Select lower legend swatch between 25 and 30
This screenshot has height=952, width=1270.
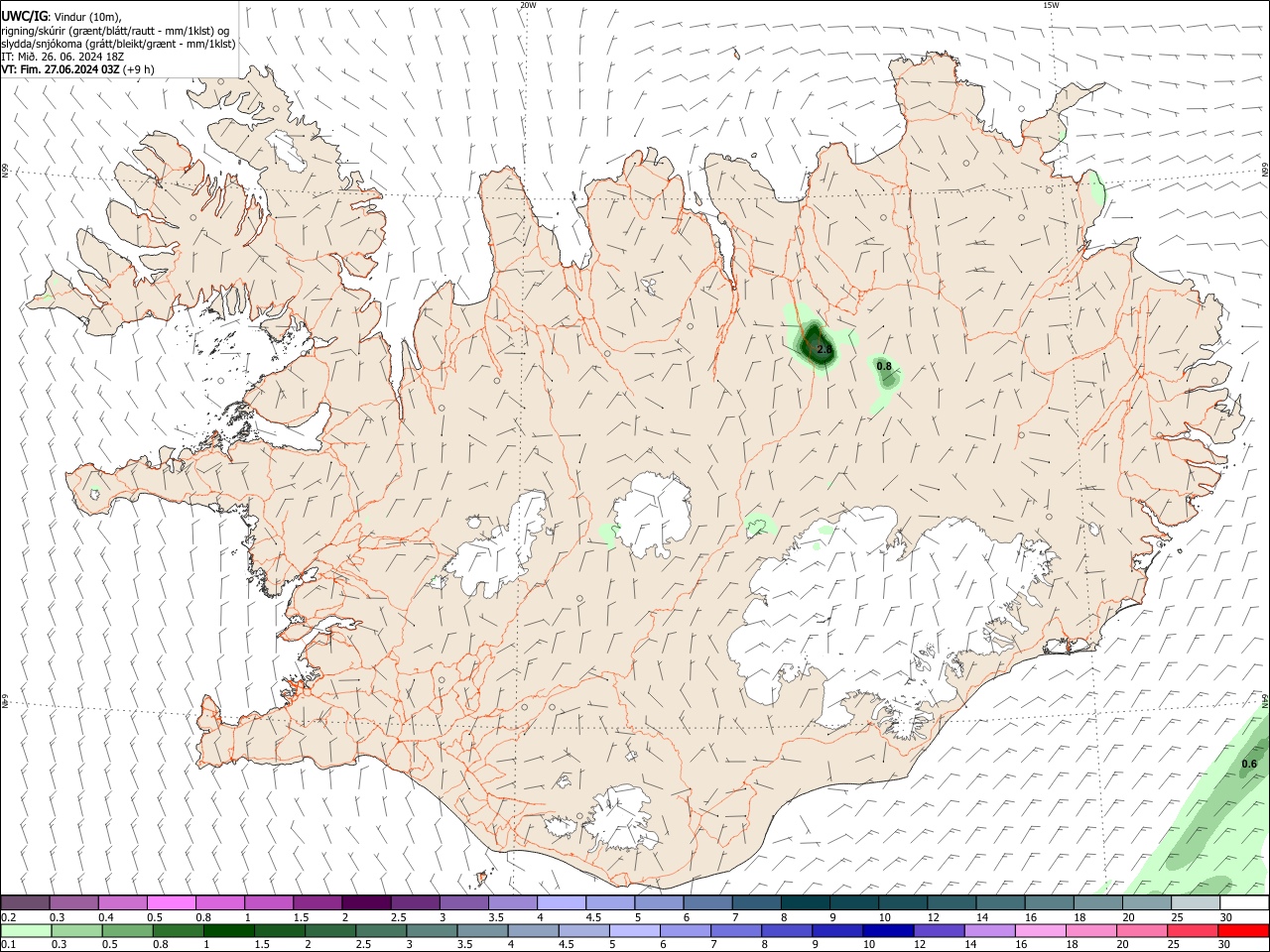click(1191, 930)
